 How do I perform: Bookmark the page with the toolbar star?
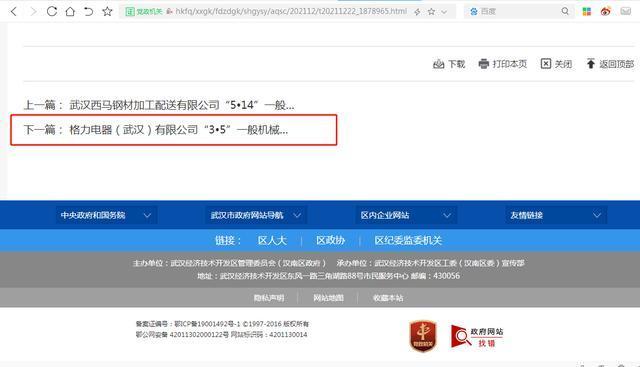click(x=107, y=11)
